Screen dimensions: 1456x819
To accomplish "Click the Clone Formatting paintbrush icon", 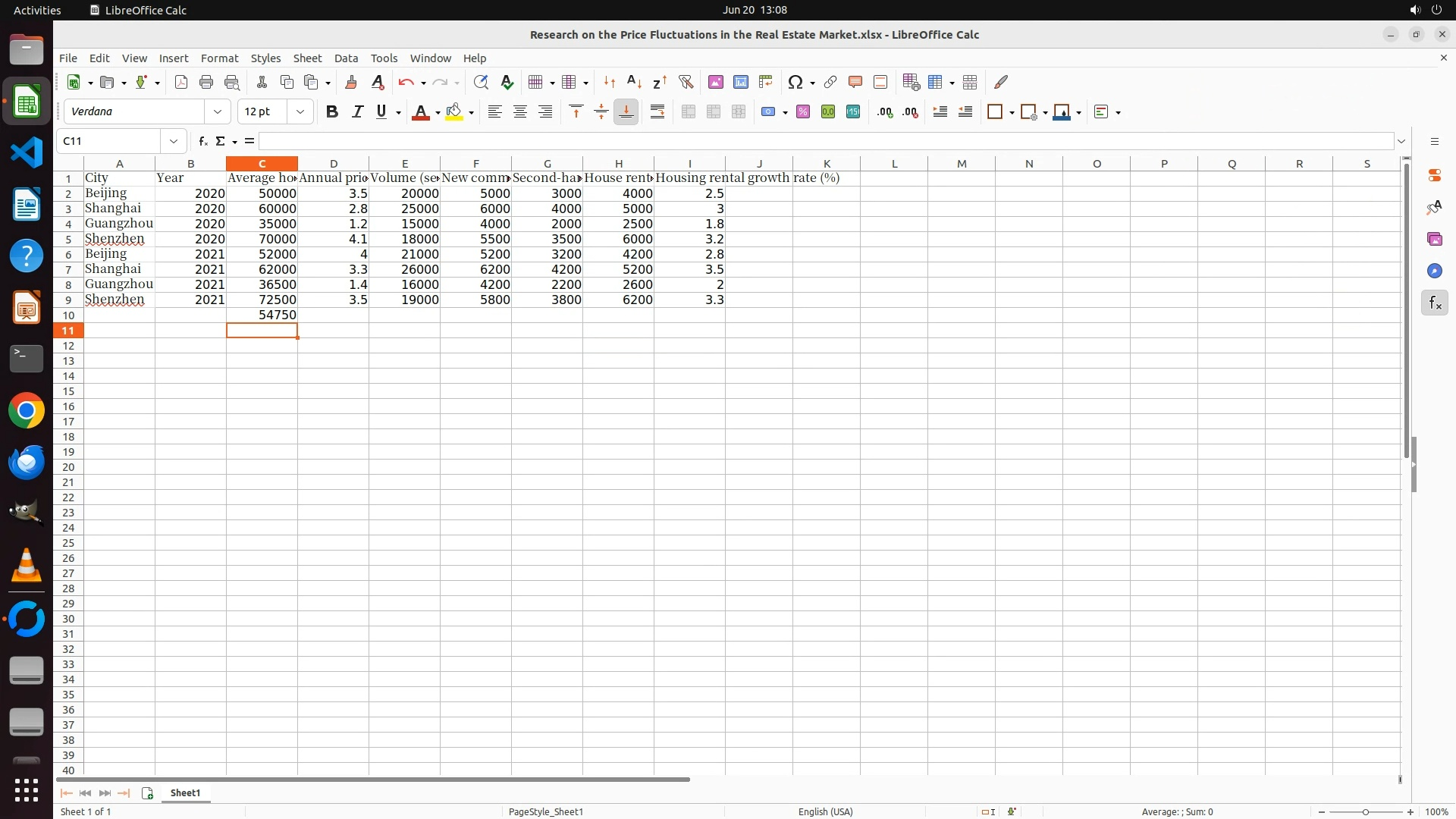I will click(x=351, y=82).
